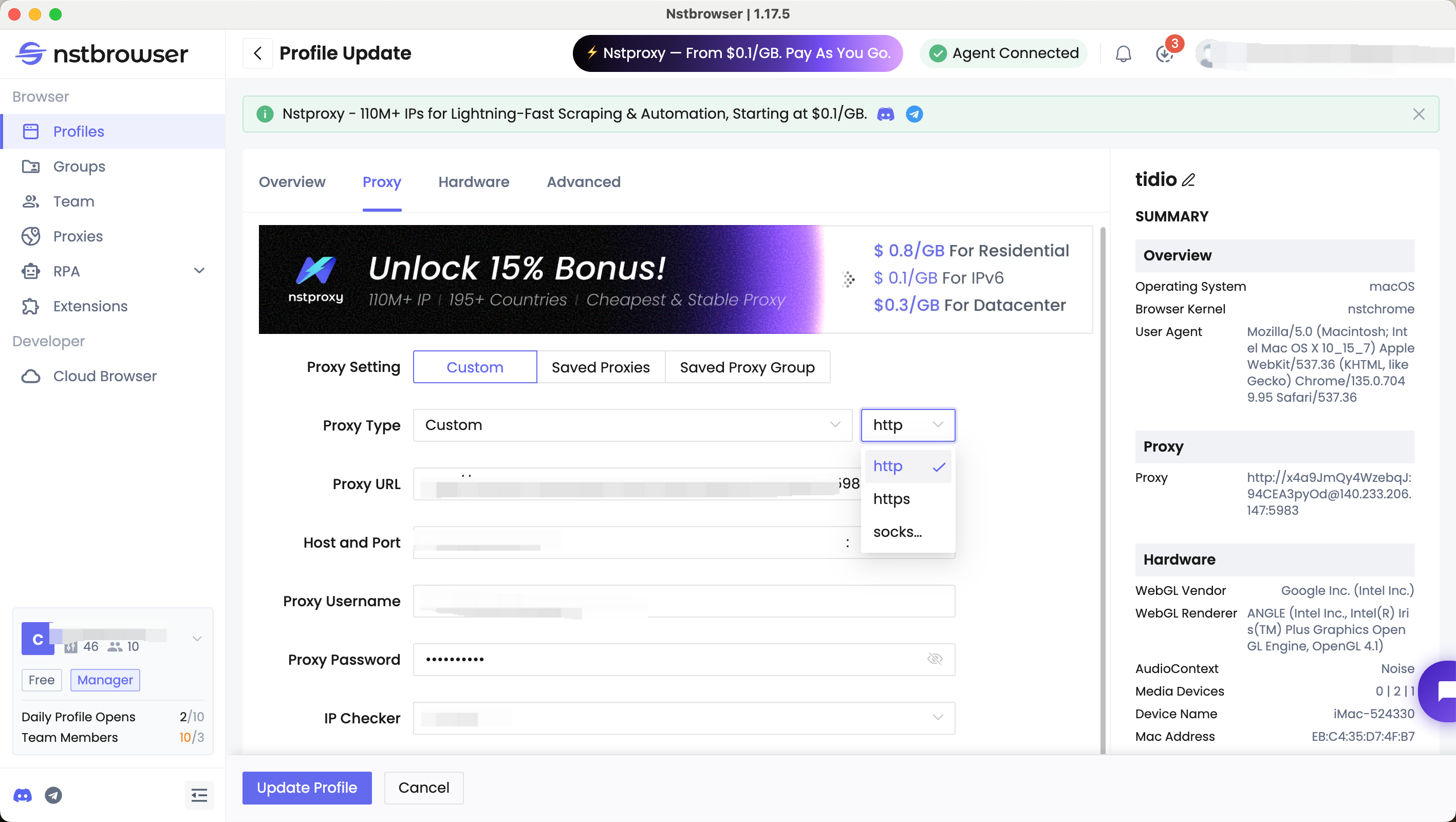The height and width of the screenshot is (822, 1456).
Task: Click the Update Profile button
Action: pos(306,788)
